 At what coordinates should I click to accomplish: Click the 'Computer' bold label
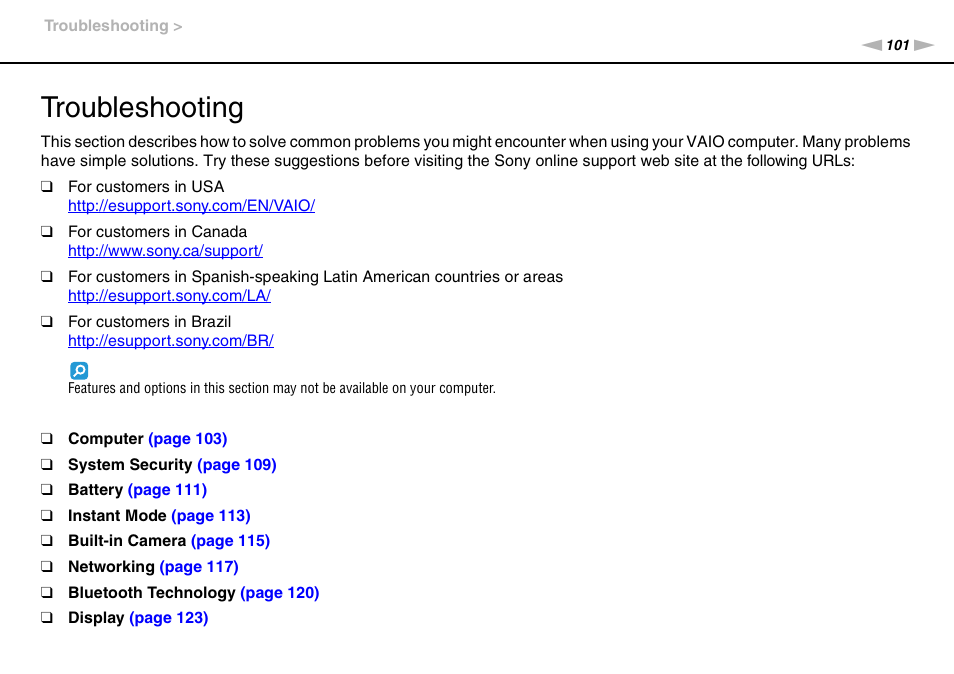106,439
